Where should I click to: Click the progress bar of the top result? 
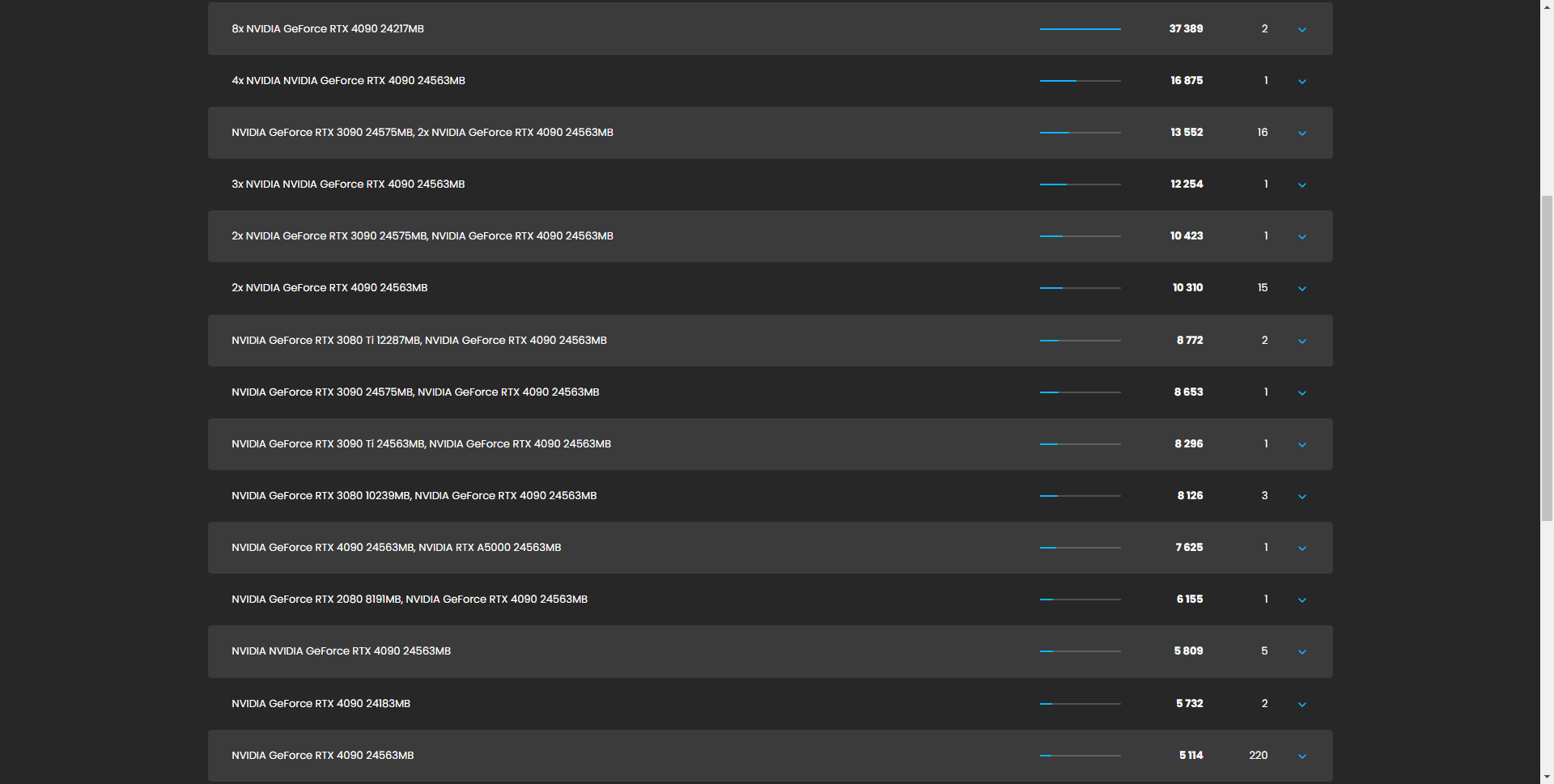point(1080,29)
